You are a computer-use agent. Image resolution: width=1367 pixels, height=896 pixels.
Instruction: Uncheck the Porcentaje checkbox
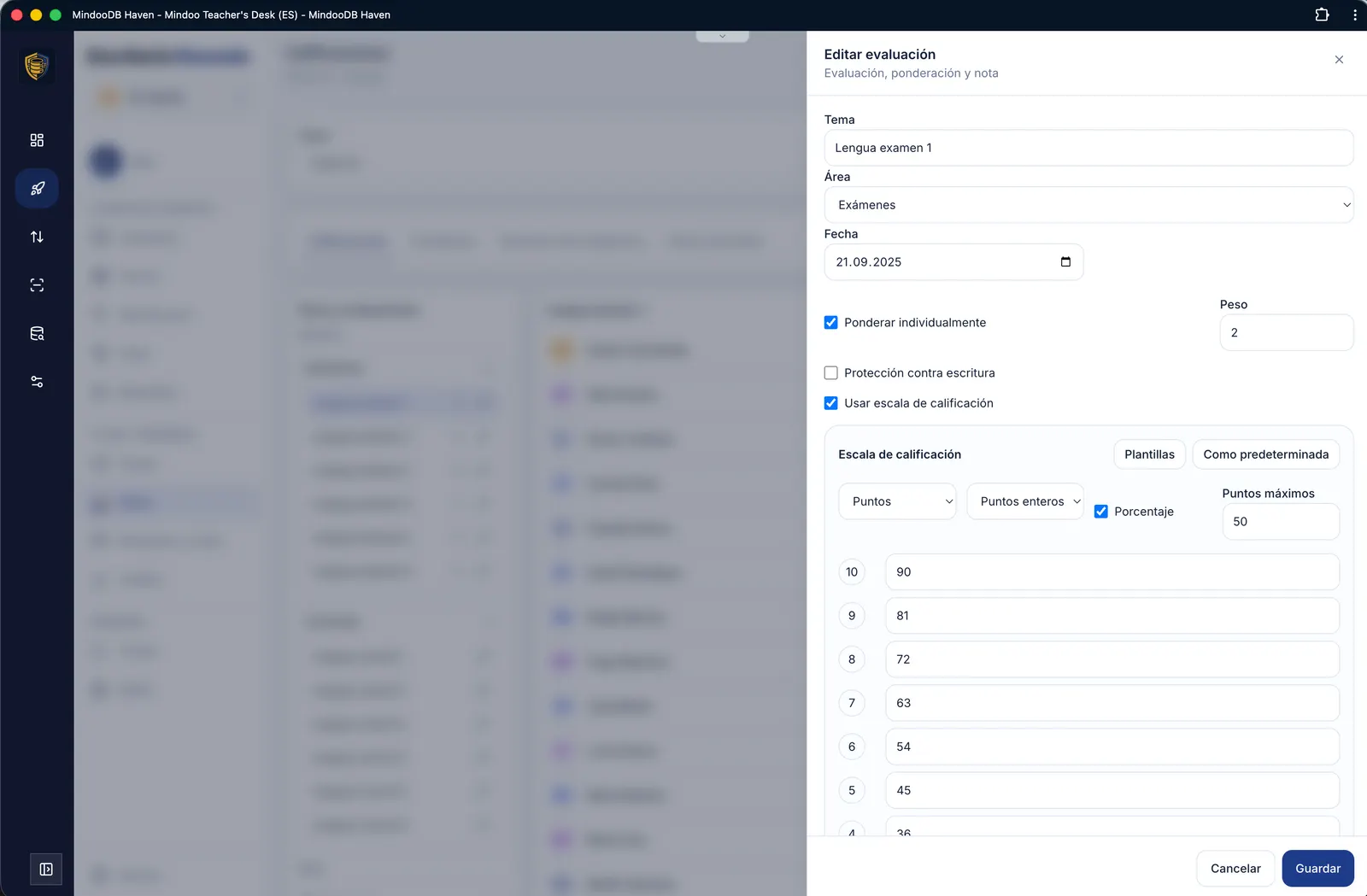[x=1100, y=512]
